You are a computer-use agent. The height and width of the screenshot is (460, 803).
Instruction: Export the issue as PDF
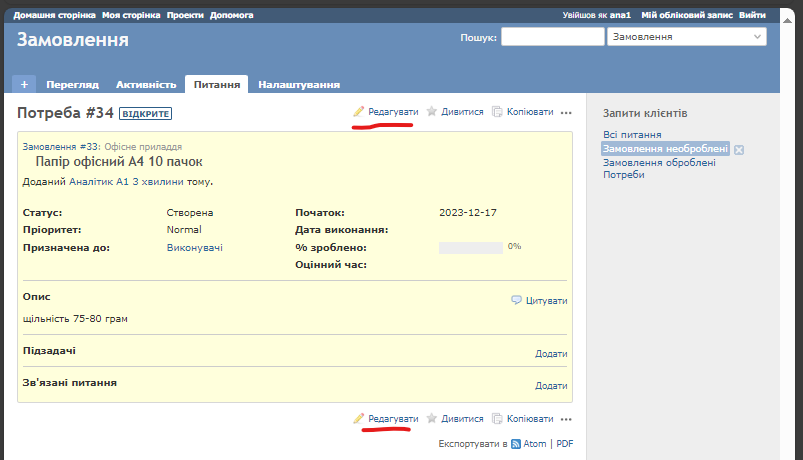(x=564, y=444)
